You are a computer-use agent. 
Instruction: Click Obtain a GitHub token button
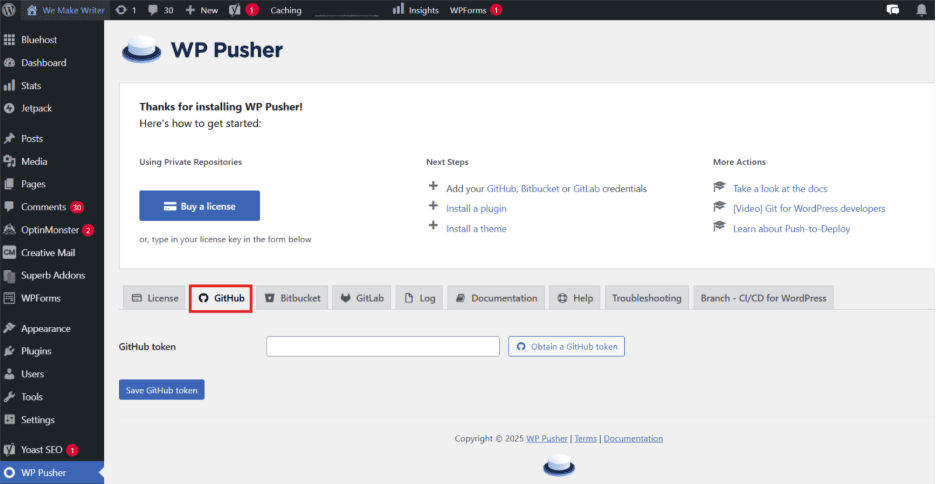pos(566,346)
